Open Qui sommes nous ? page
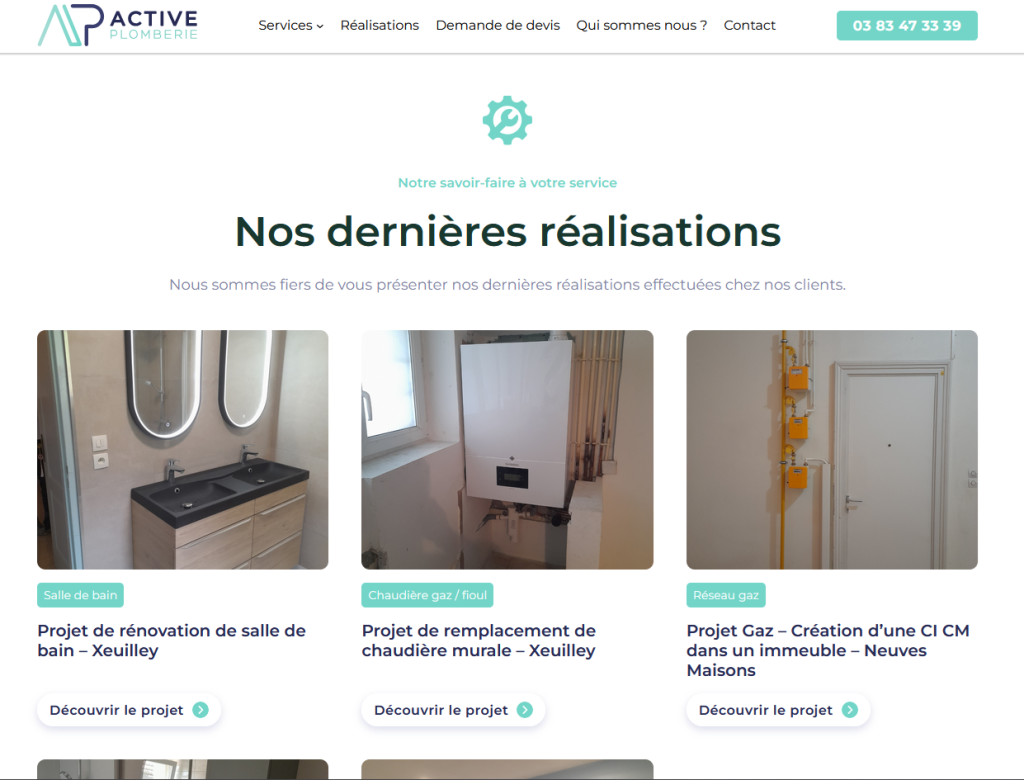 (x=641, y=25)
